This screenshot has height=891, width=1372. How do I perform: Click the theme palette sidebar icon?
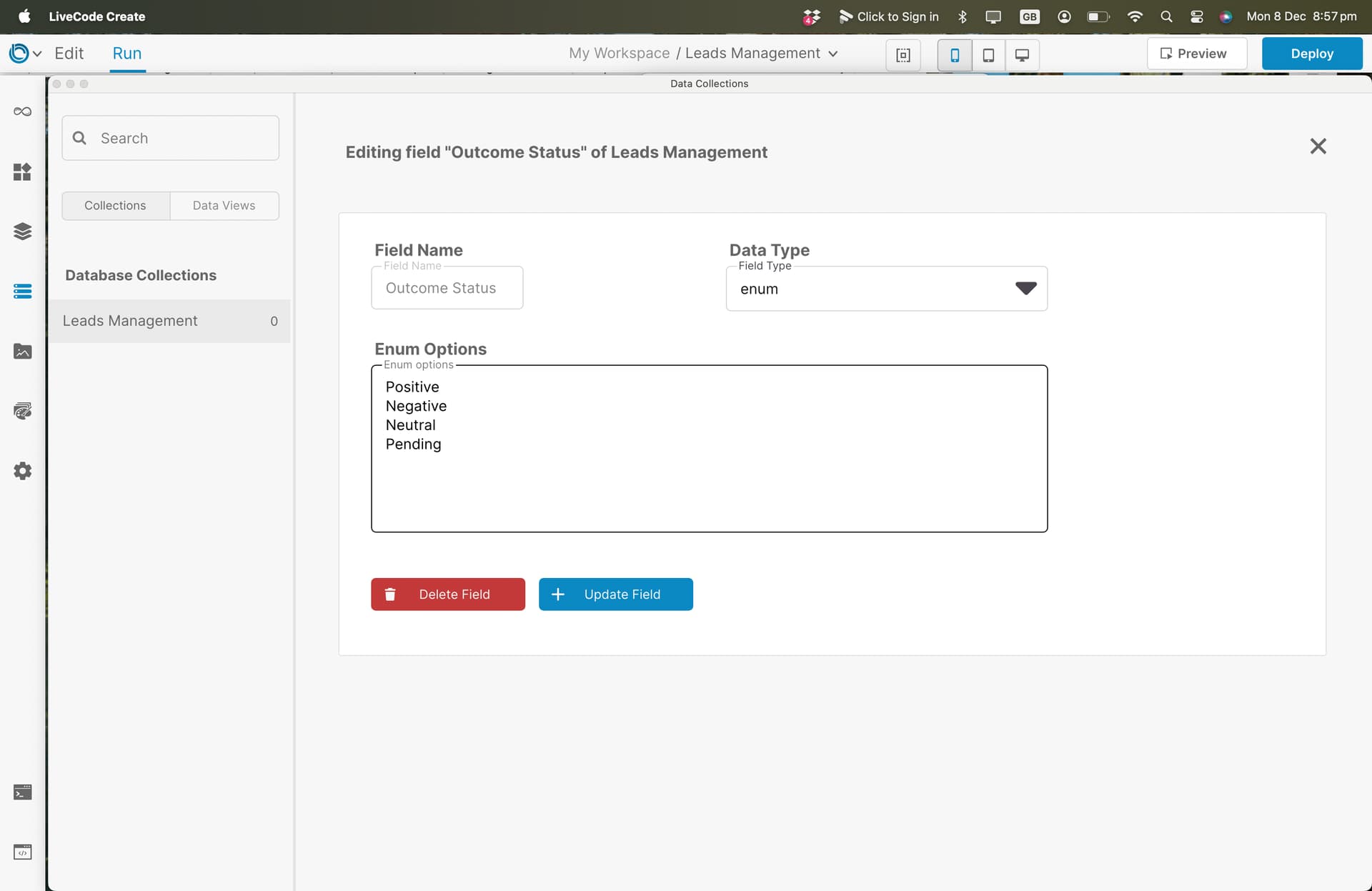point(22,411)
